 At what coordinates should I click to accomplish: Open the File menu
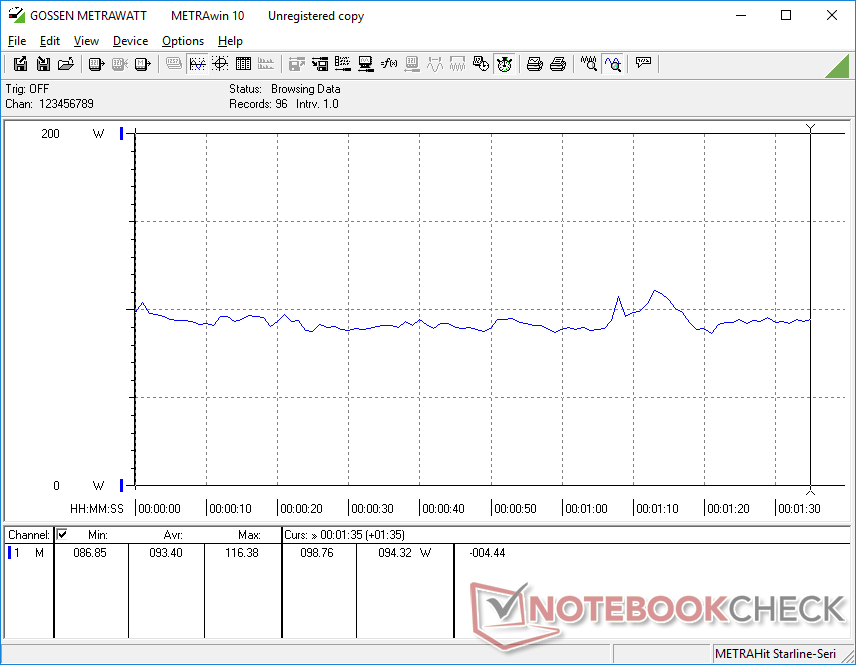pyautogui.click(x=16, y=41)
